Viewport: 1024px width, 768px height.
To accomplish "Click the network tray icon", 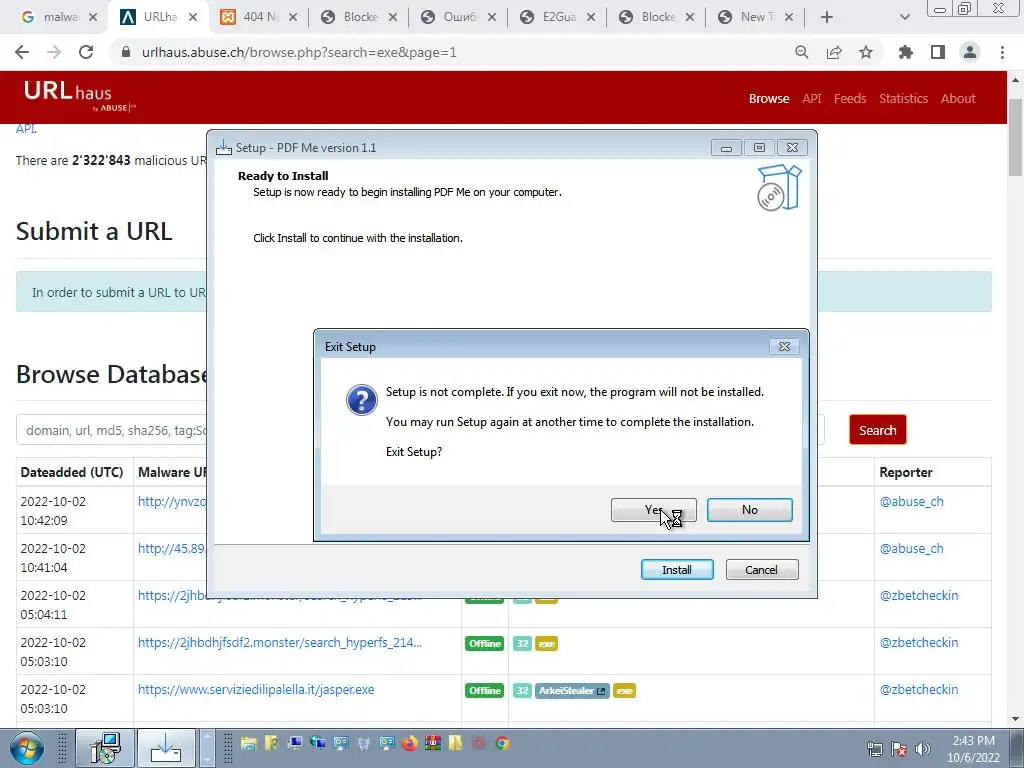I will [x=874, y=749].
